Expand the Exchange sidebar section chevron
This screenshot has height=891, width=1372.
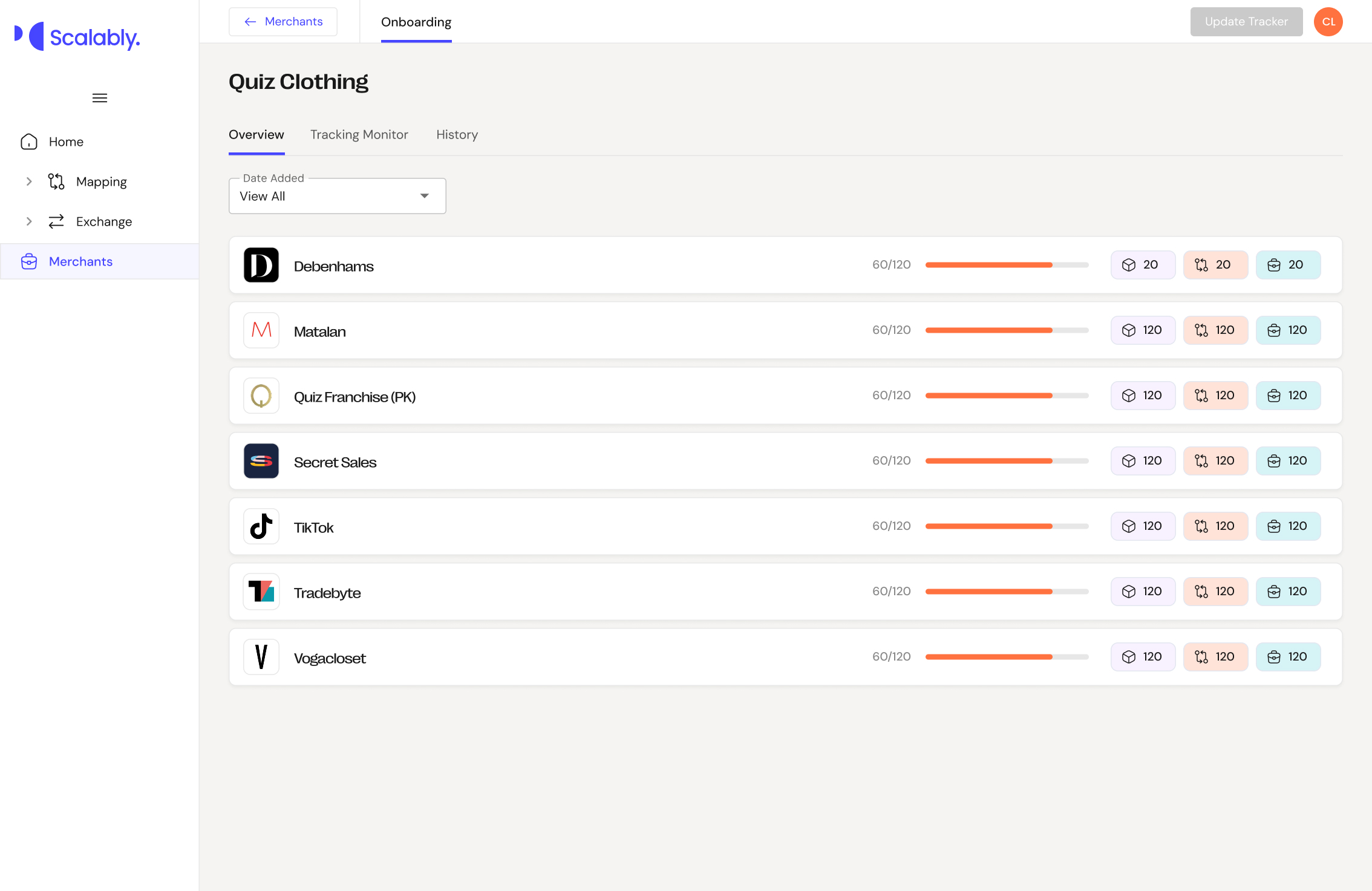click(29, 221)
